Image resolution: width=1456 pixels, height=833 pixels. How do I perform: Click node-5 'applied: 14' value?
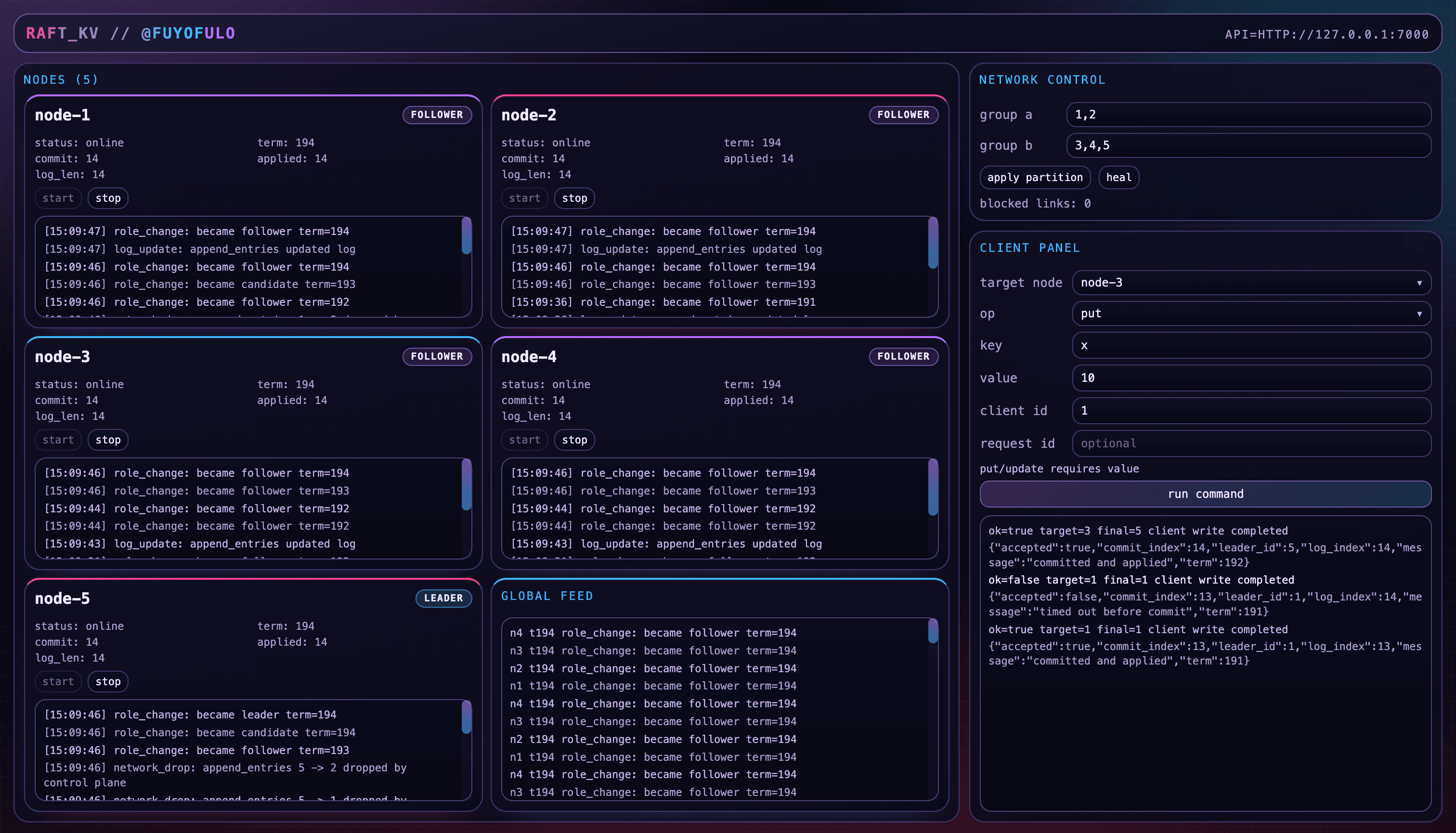tap(292, 642)
